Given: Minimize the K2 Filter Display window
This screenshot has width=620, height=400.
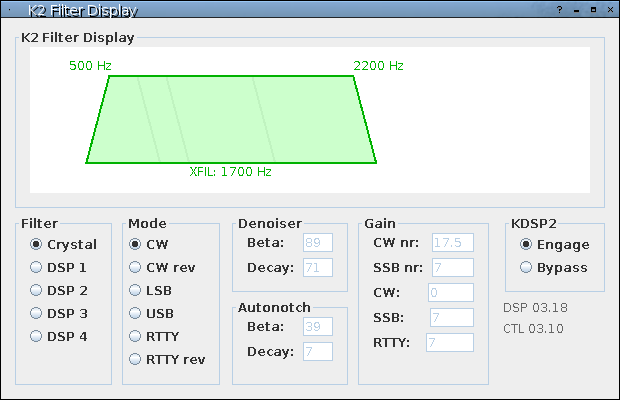Looking at the screenshot, I should point(576,10).
